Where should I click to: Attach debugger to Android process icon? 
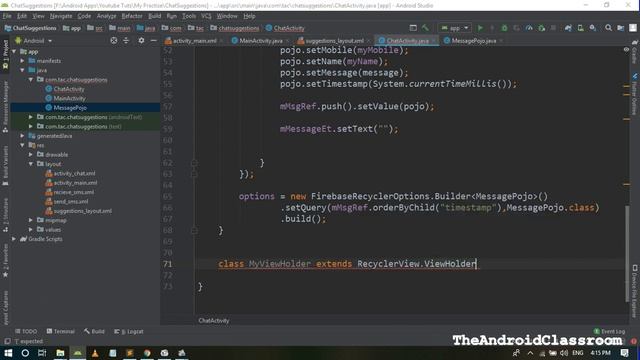[542, 28]
